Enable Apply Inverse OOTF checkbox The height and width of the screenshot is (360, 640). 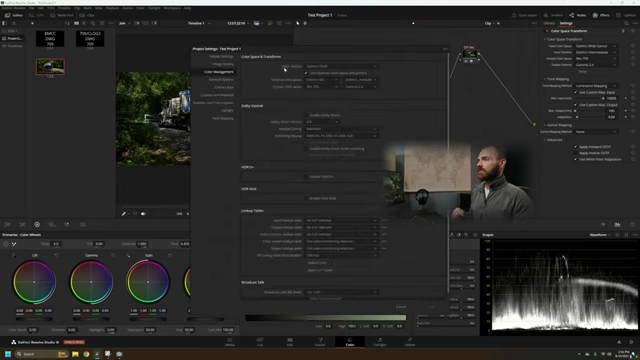(x=576, y=153)
